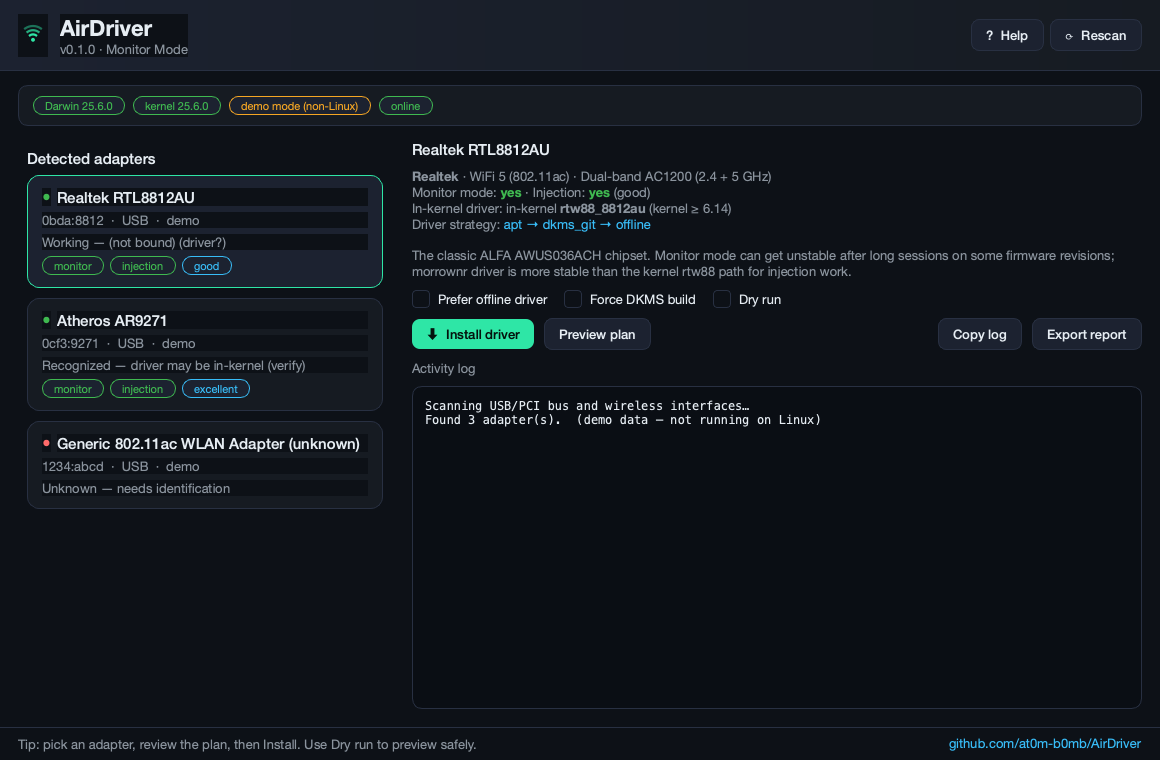1160x760 pixels.
Task: Click the demo mode (non-Linux) pill
Action: click(300, 106)
